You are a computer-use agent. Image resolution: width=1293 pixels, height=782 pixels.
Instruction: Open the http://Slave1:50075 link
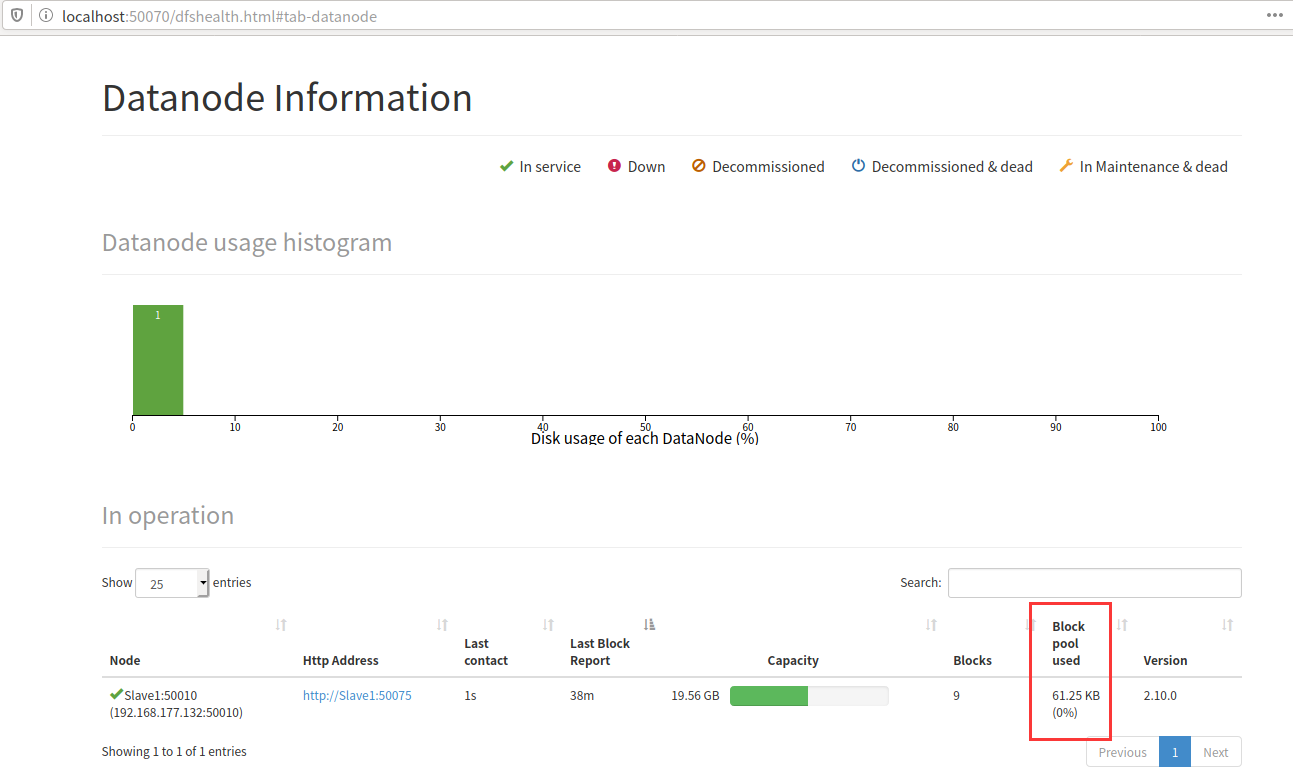point(357,695)
